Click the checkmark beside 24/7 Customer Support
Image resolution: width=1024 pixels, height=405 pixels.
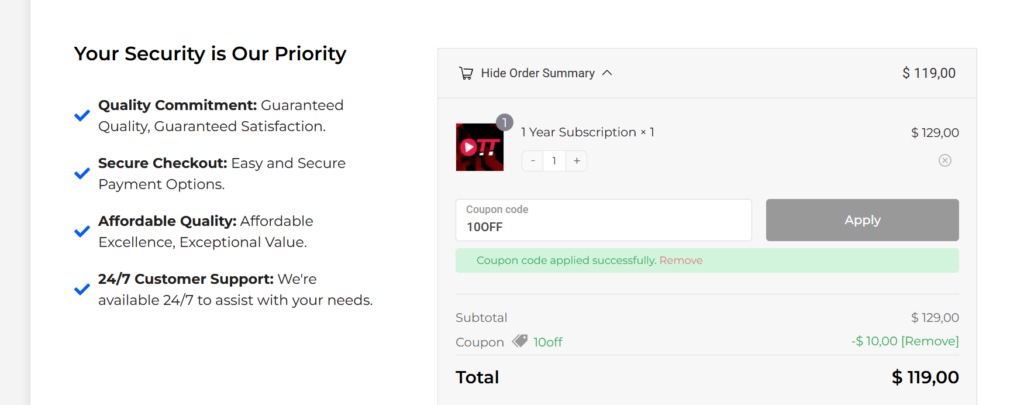[x=82, y=289]
